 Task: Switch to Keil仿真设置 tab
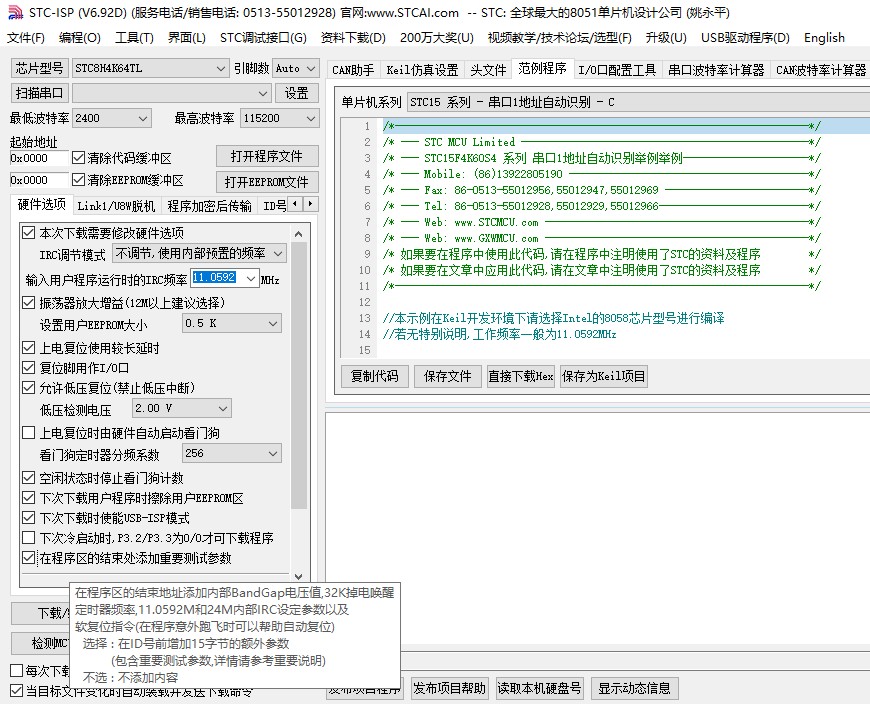[422, 70]
